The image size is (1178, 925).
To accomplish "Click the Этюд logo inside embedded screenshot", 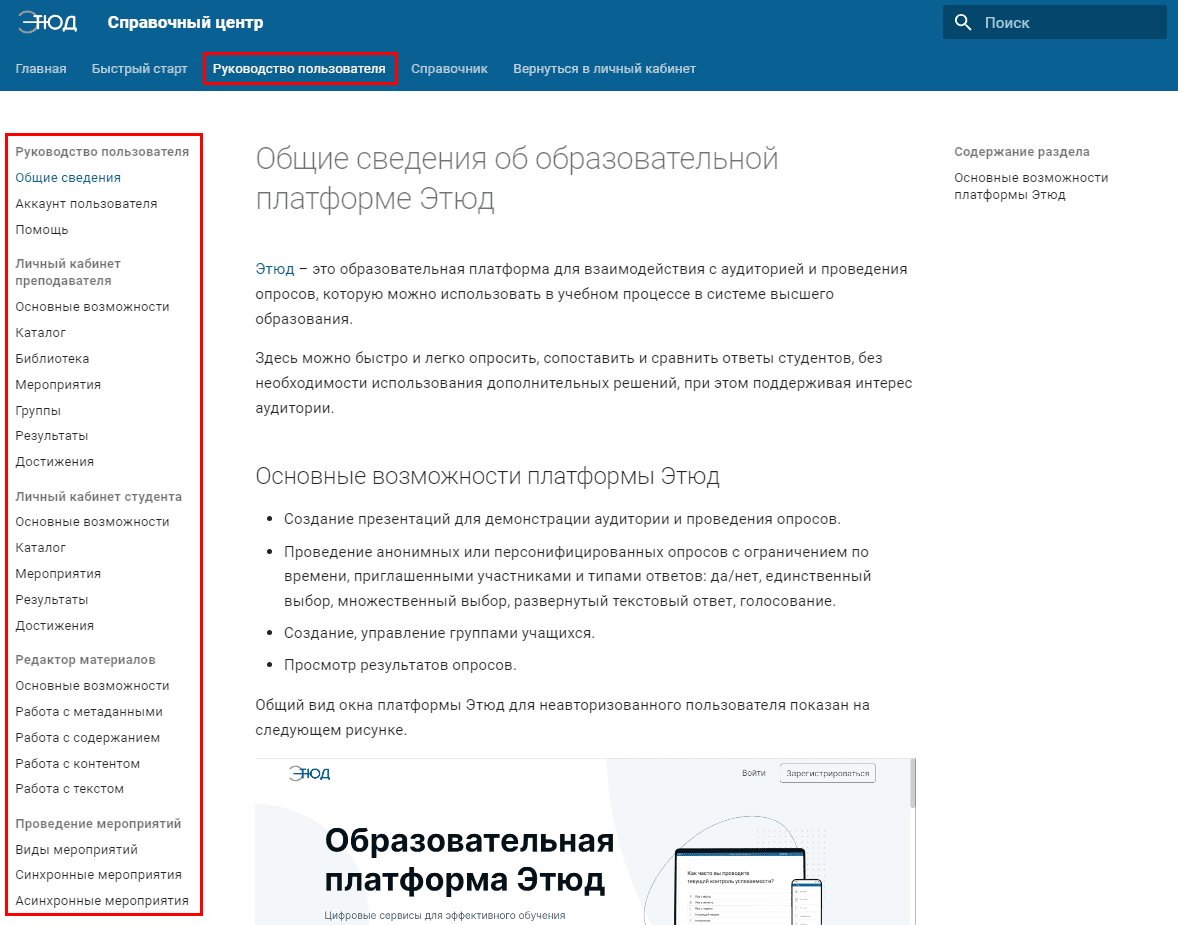I will [310, 773].
